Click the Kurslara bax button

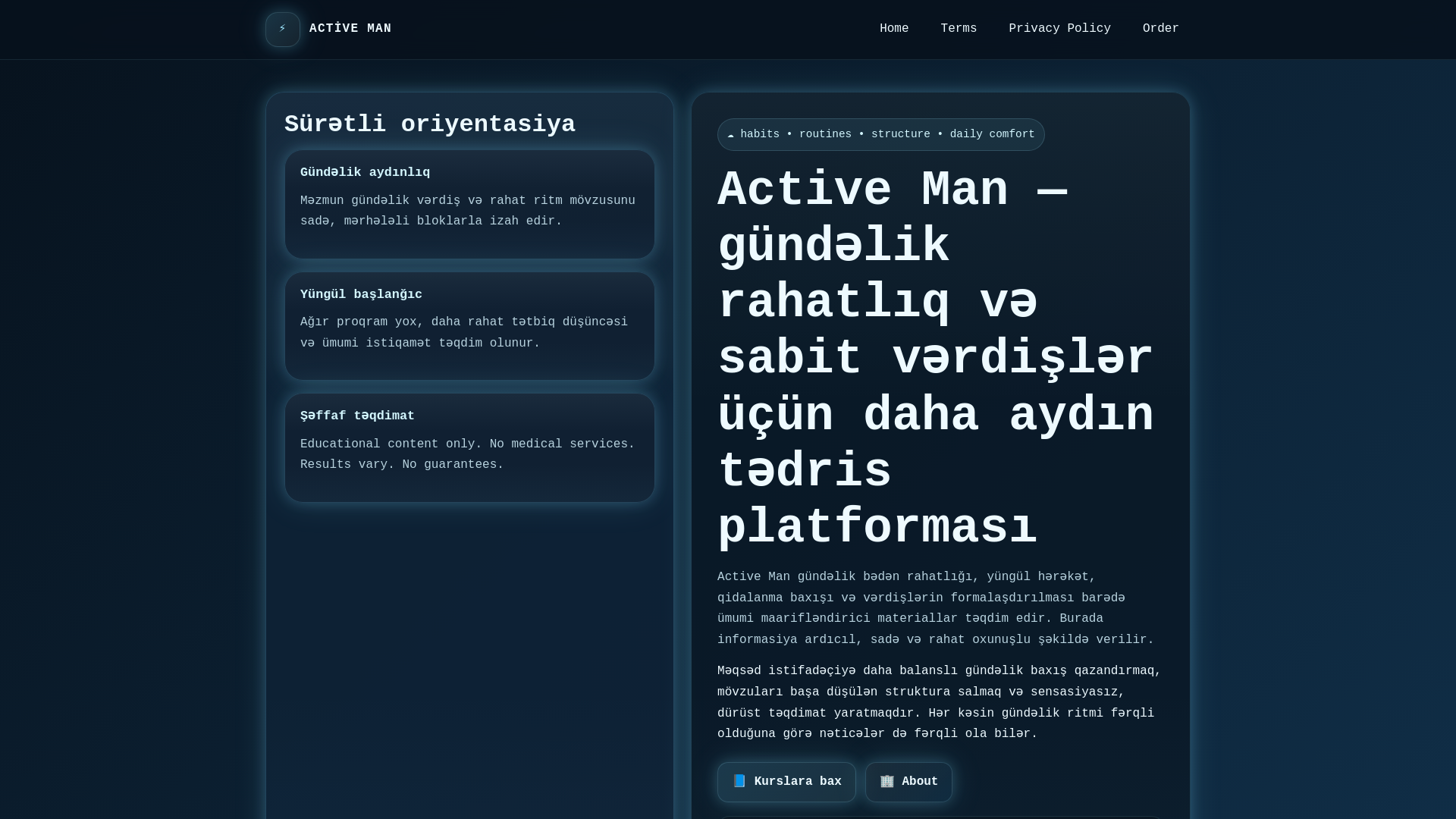786,782
